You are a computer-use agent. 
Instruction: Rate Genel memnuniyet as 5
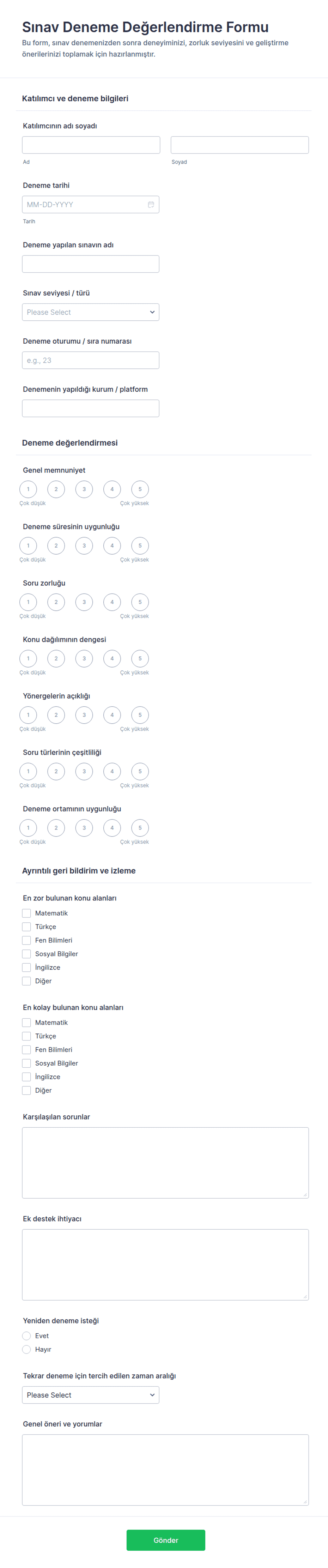coord(140,489)
